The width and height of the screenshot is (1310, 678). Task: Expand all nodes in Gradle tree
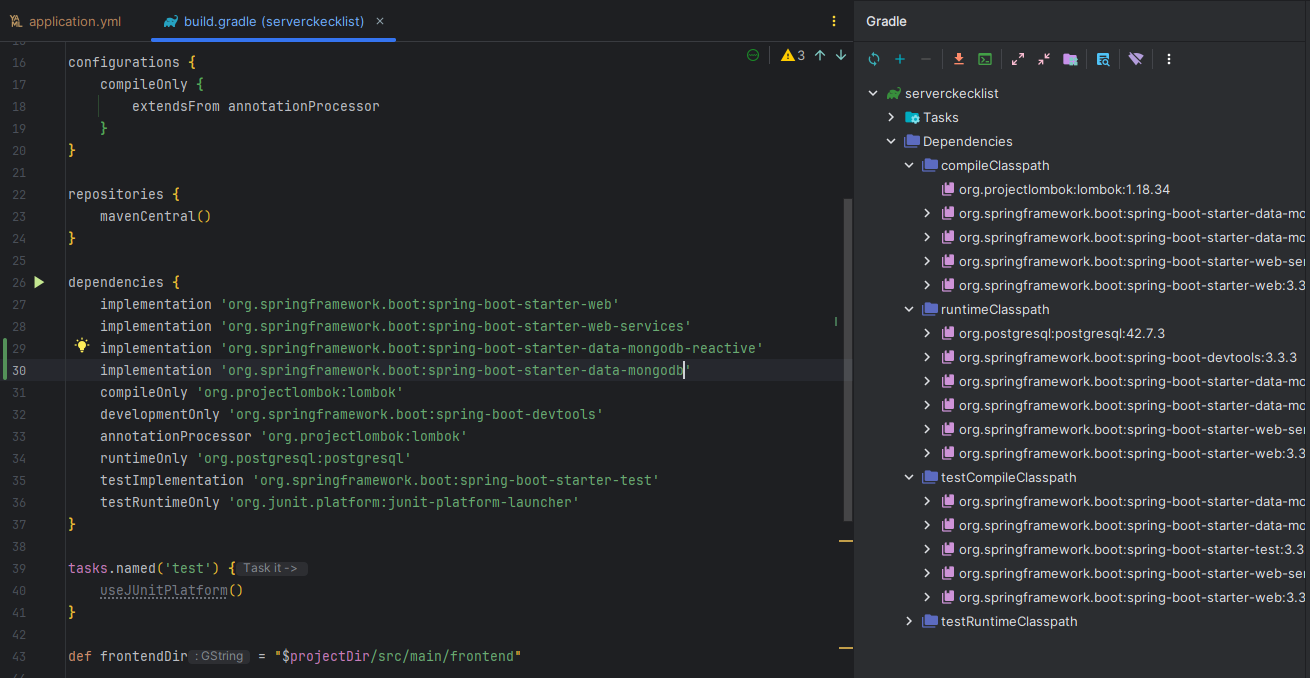point(1018,59)
